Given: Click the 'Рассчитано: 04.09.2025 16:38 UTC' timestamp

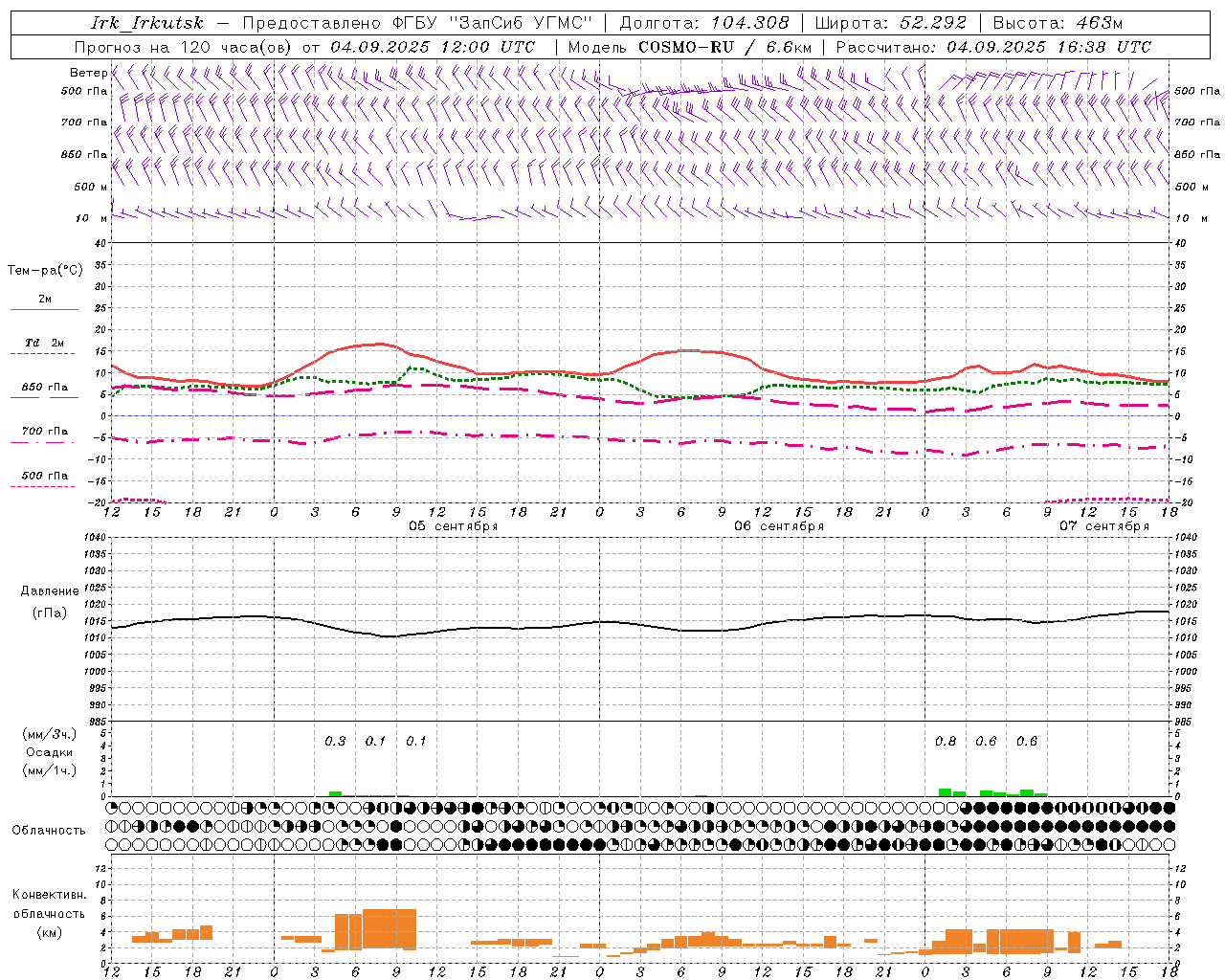Looking at the screenshot, I should (993, 47).
